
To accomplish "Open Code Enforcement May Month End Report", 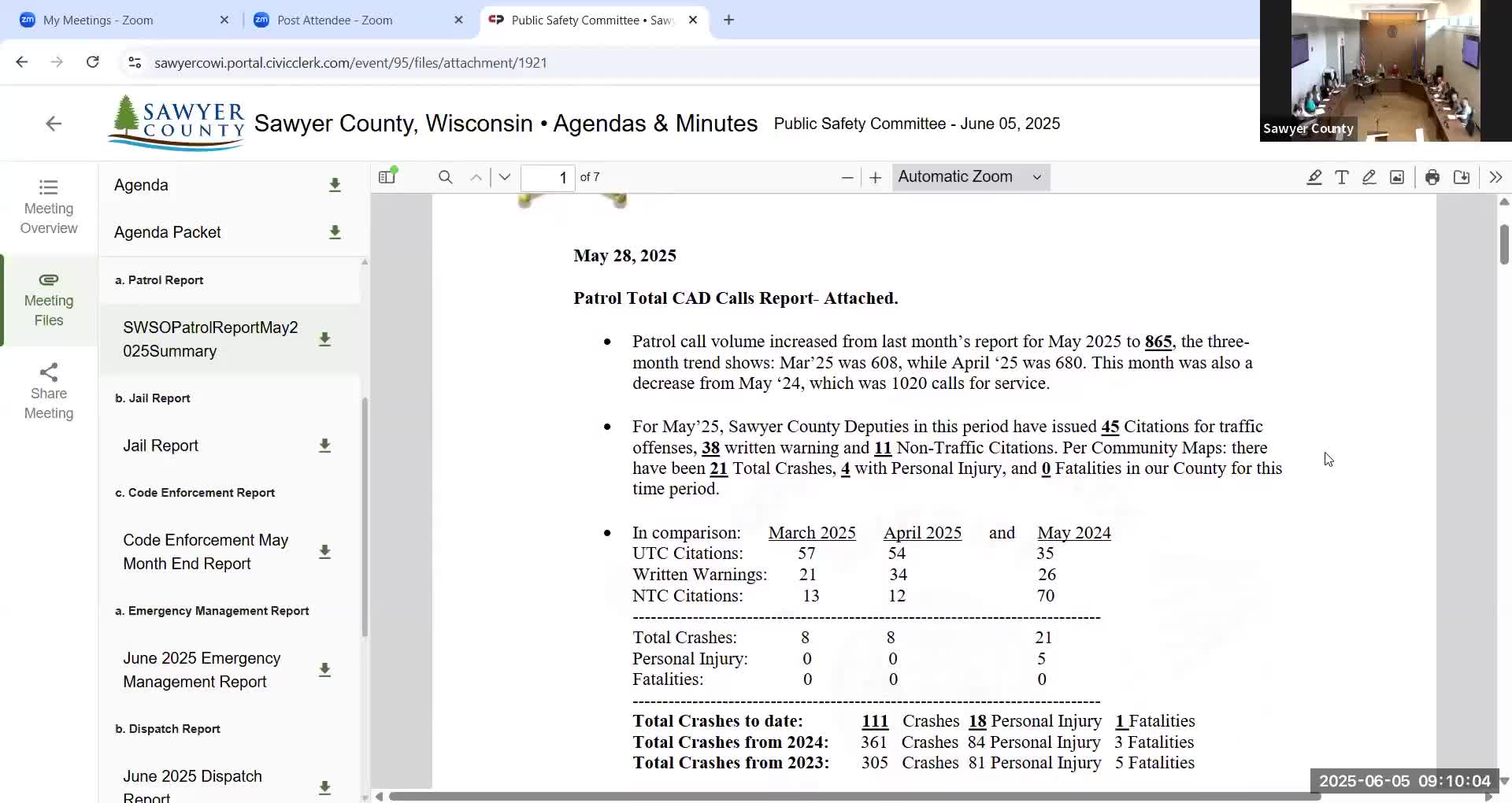I will tap(205, 552).
